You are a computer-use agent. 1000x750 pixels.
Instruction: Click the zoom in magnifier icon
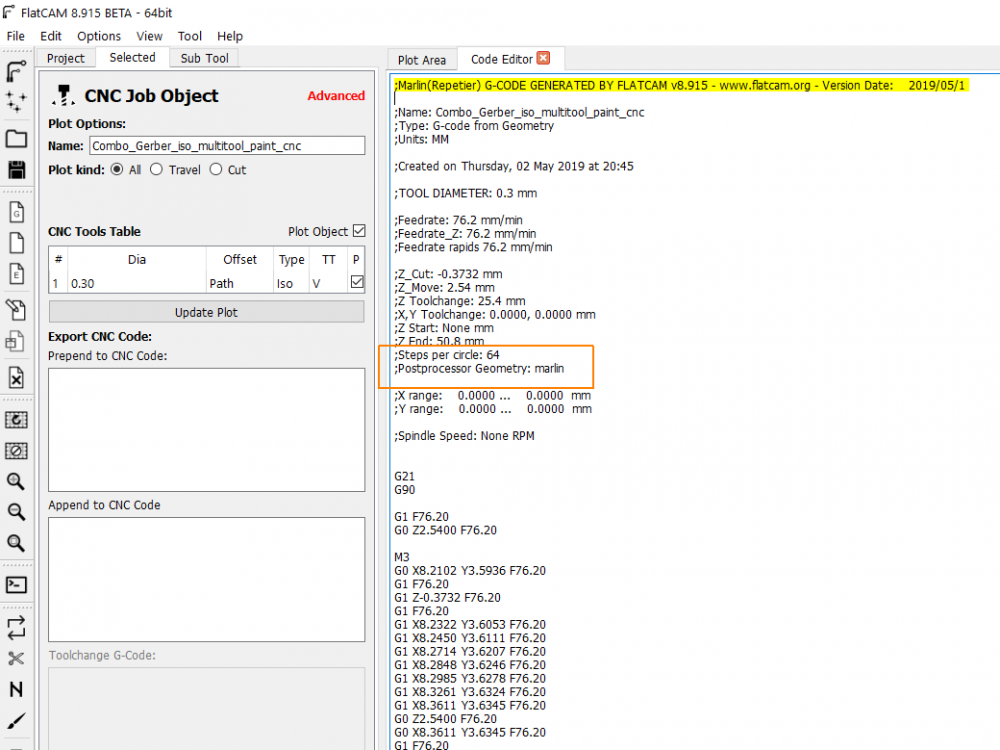16,482
